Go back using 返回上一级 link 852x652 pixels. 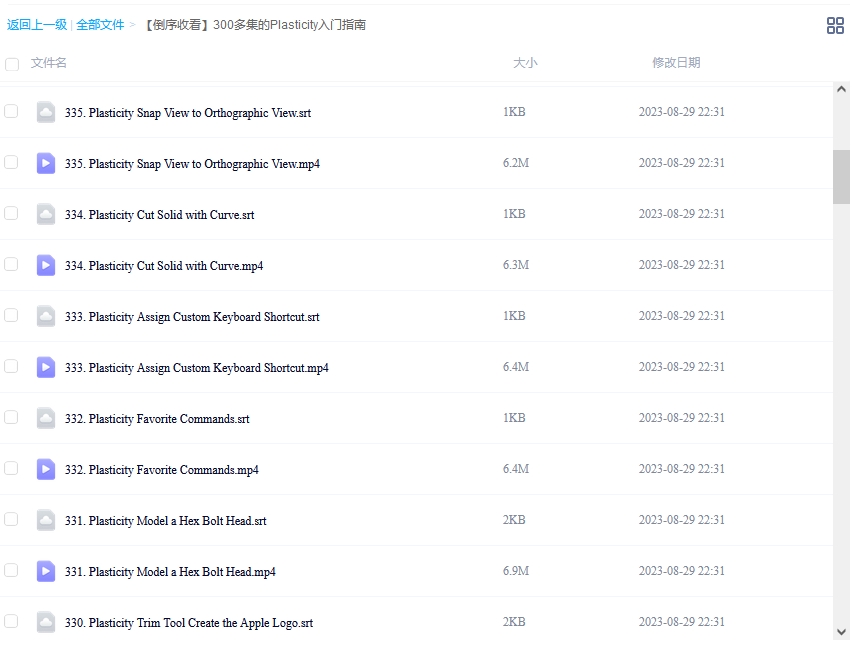point(37,25)
